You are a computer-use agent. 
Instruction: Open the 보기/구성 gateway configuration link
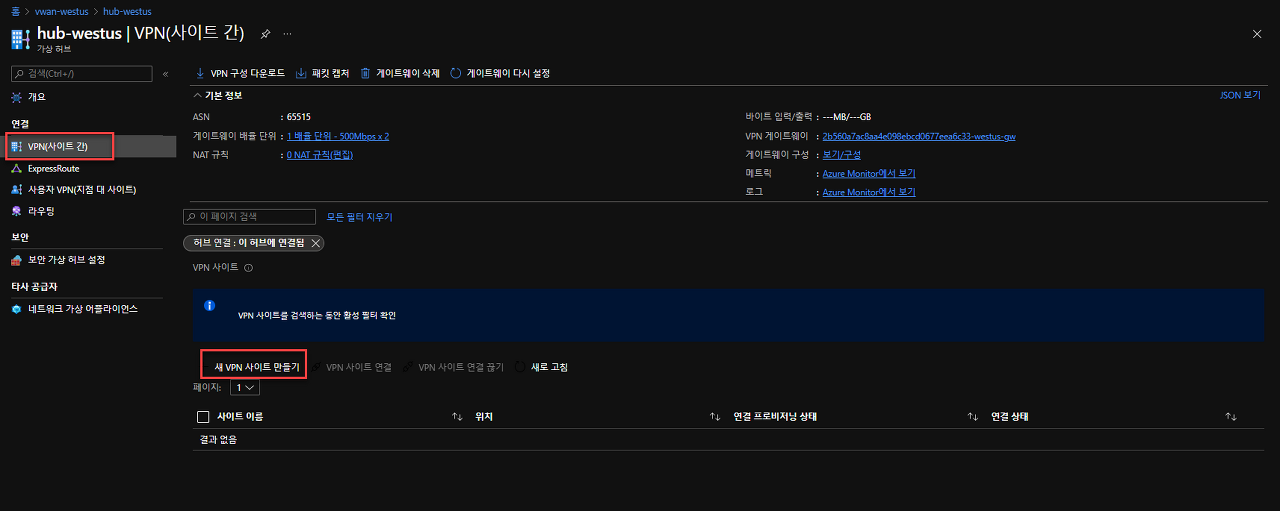click(x=841, y=155)
